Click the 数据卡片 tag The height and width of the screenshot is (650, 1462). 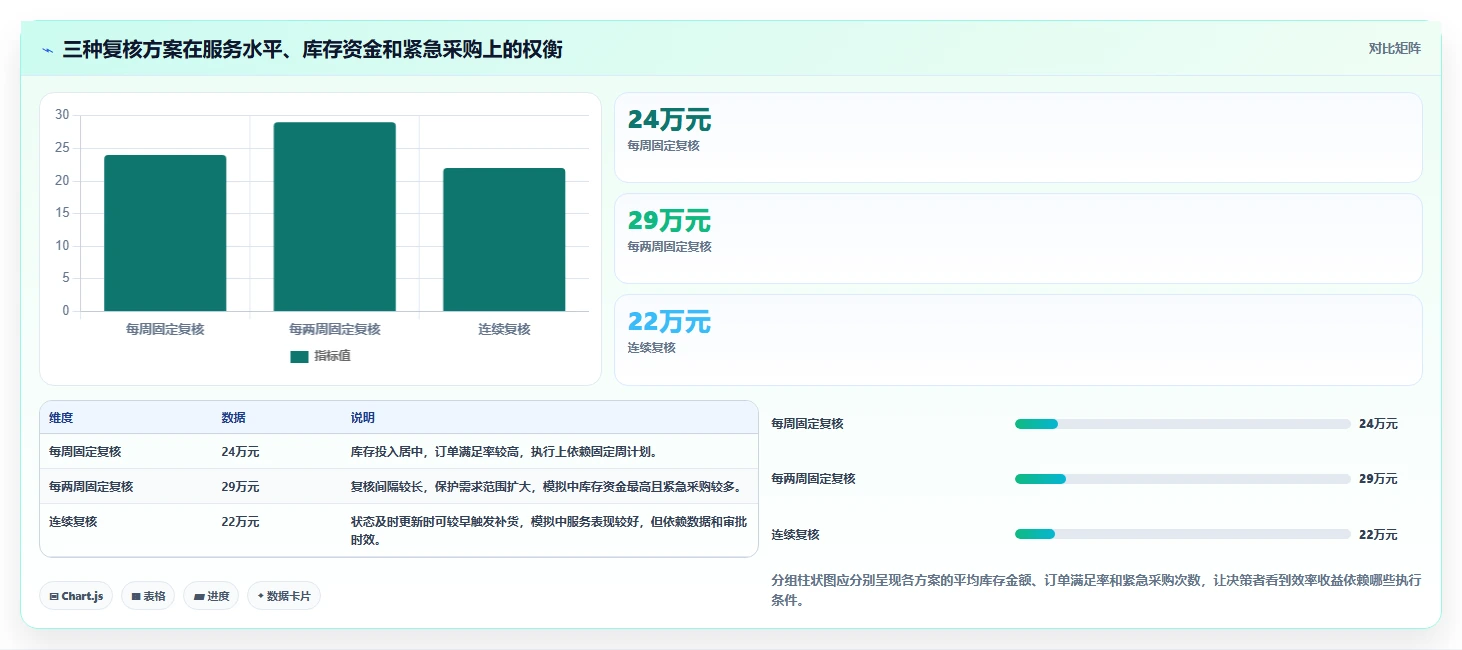[284, 596]
